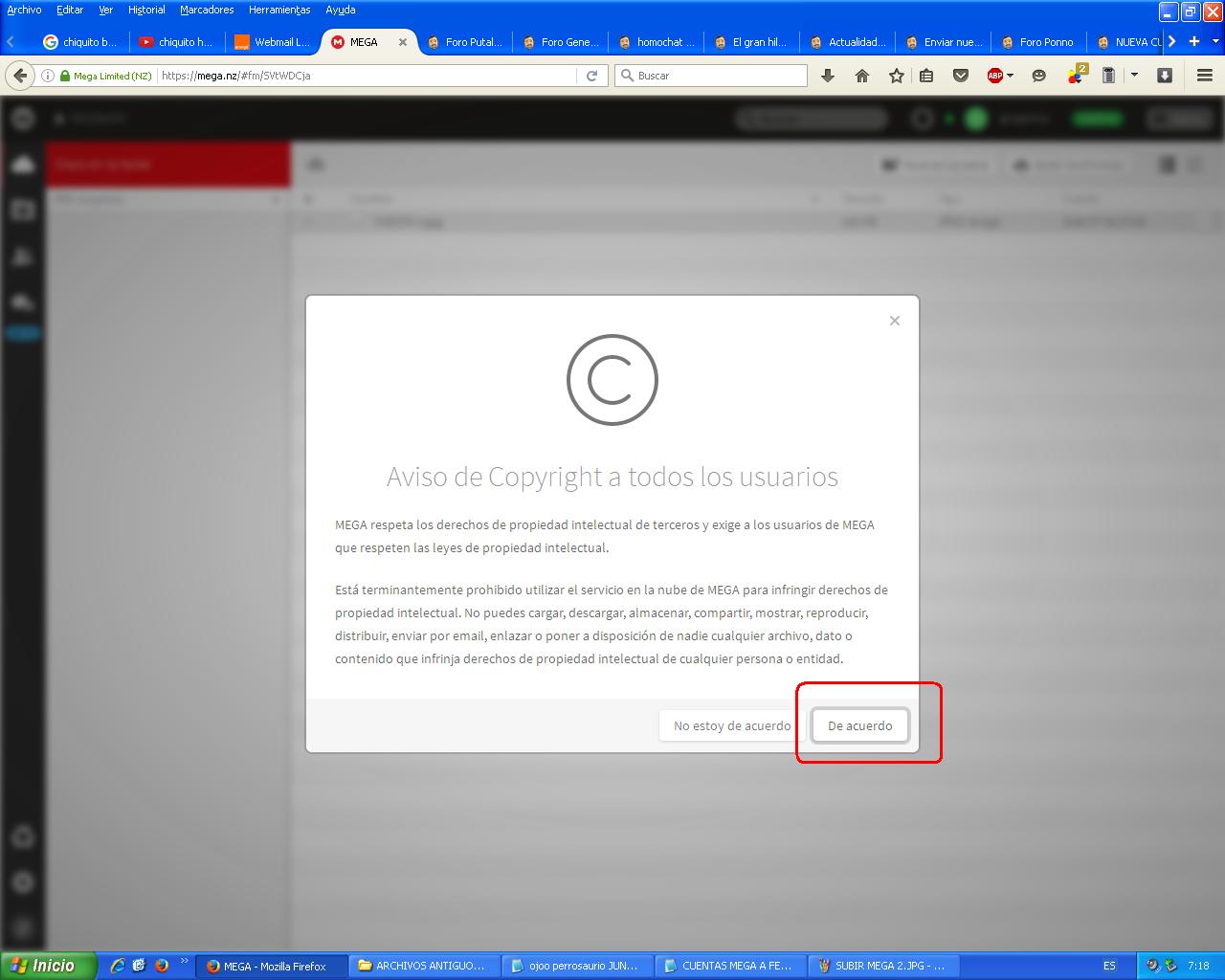Go to the home page icon
The image size is (1225, 980).
pos(862,76)
